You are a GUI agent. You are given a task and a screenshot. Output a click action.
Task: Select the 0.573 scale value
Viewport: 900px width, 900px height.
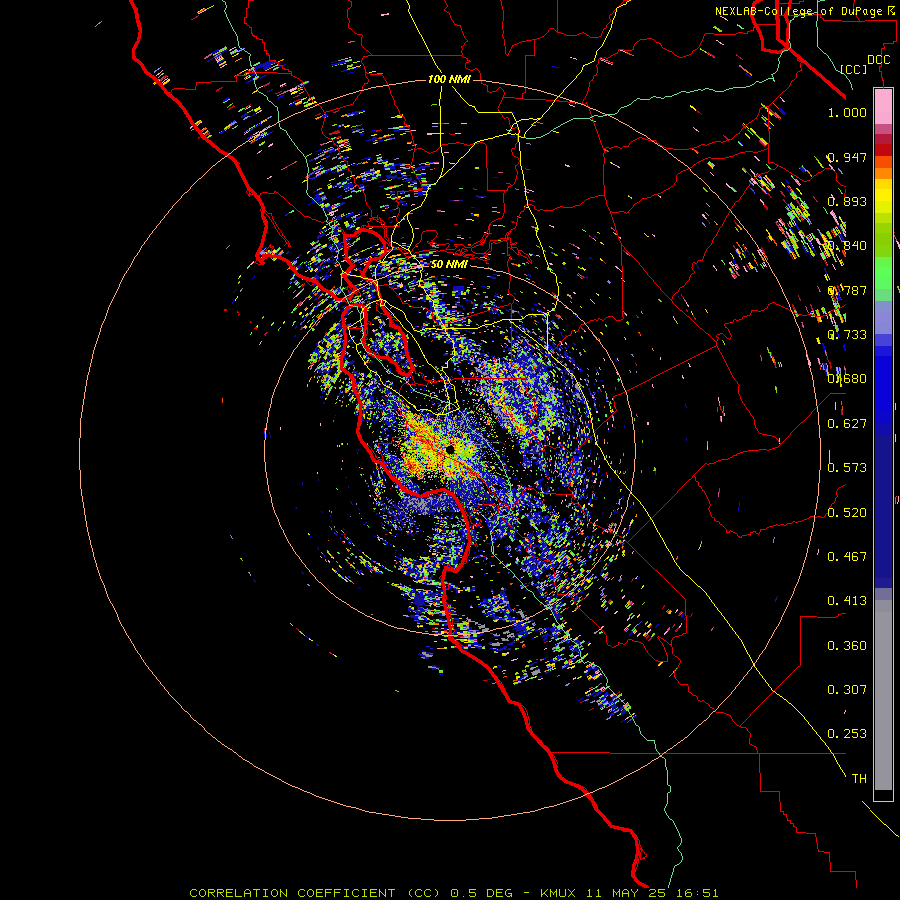pyautogui.click(x=847, y=468)
